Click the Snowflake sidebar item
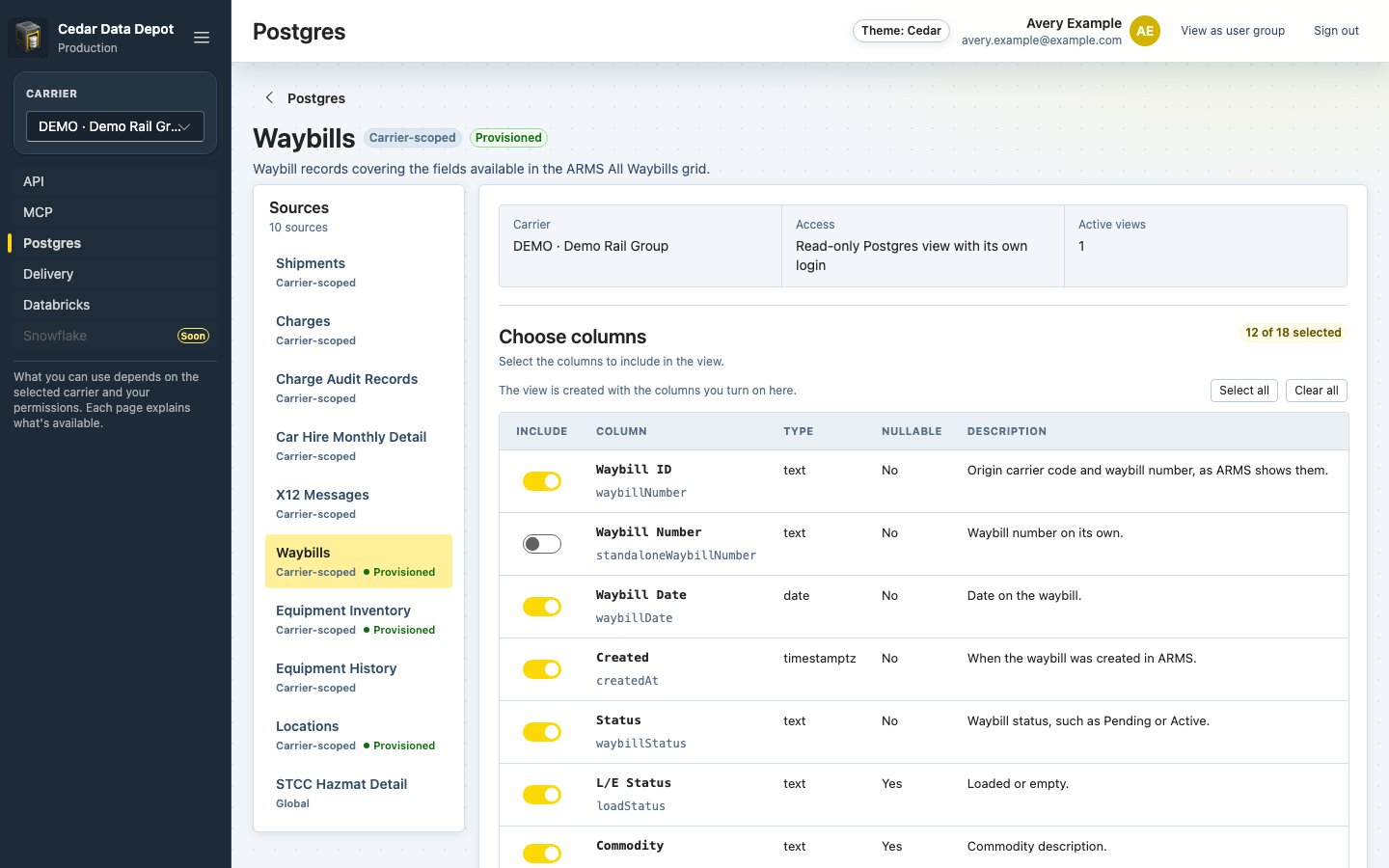 (x=116, y=336)
